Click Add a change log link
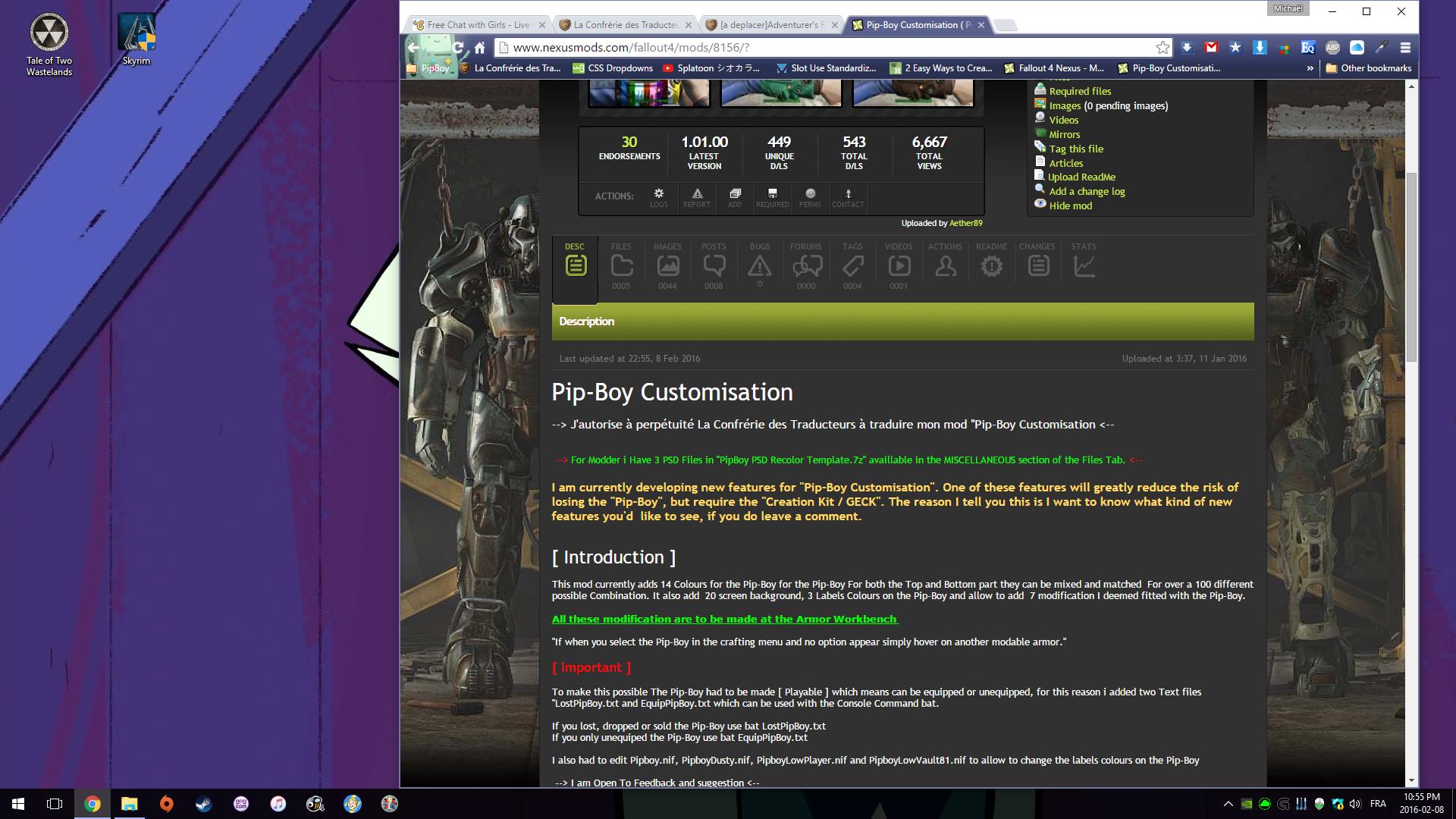This screenshot has height=819, width=1456. tap(1087, 191)
